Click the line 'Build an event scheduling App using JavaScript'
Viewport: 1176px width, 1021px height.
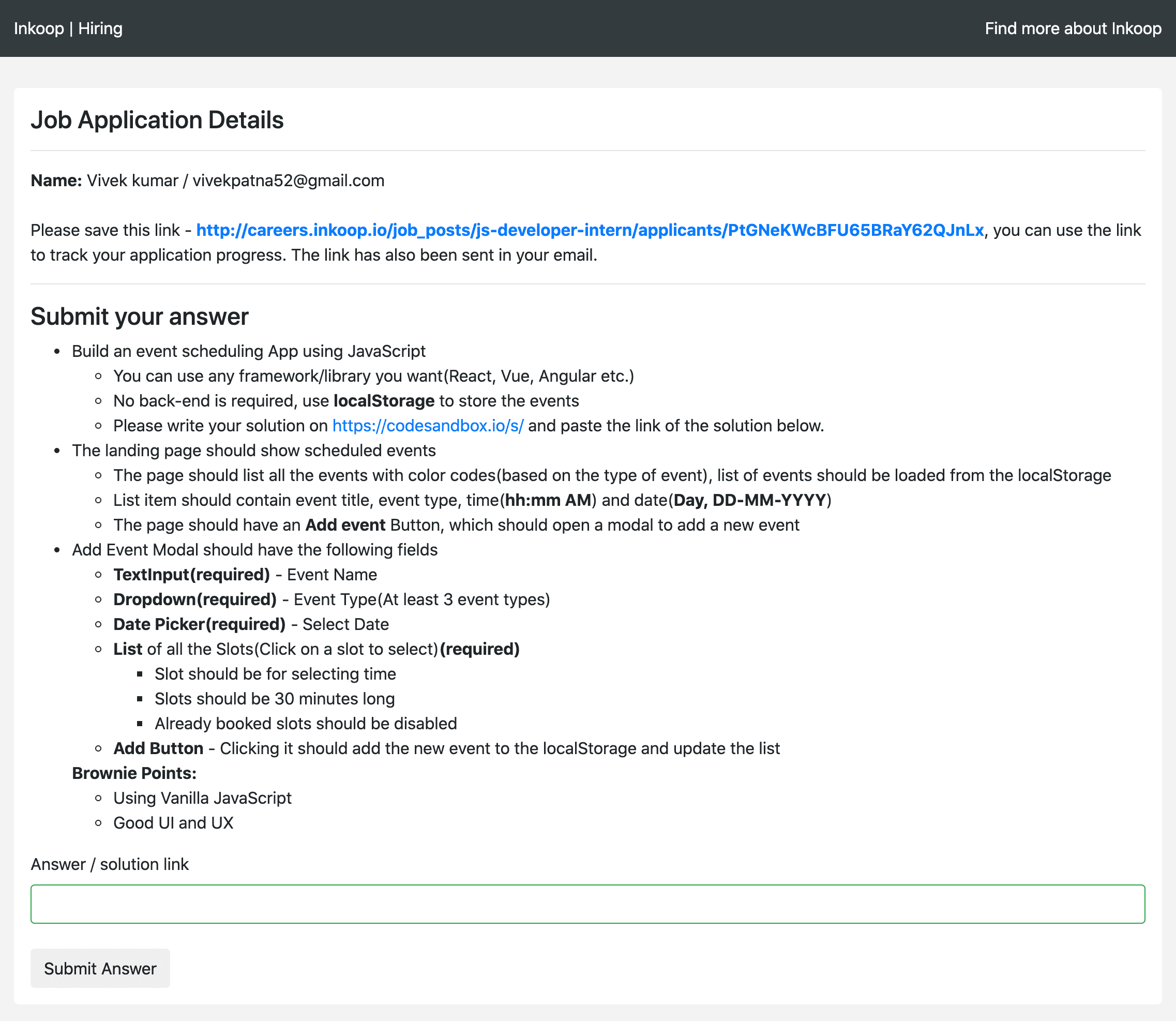(249, 351)
